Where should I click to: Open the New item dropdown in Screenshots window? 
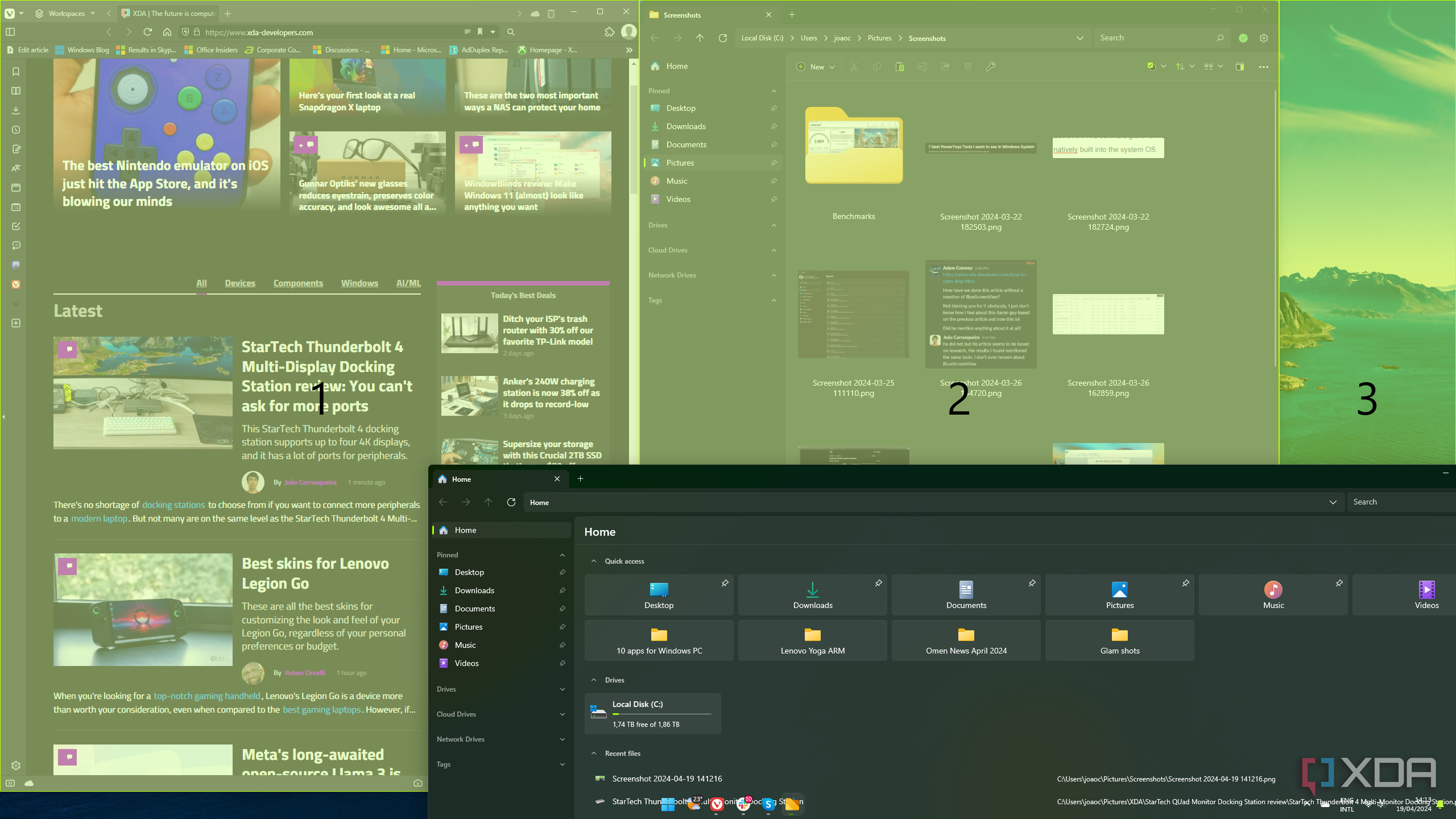(816, 67)
